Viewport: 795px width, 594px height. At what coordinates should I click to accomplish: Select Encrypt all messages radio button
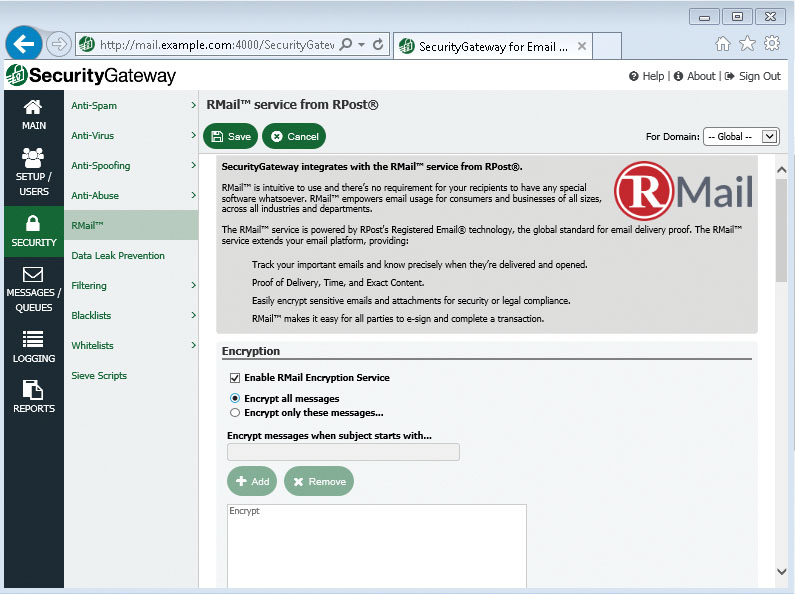[235, 398]
